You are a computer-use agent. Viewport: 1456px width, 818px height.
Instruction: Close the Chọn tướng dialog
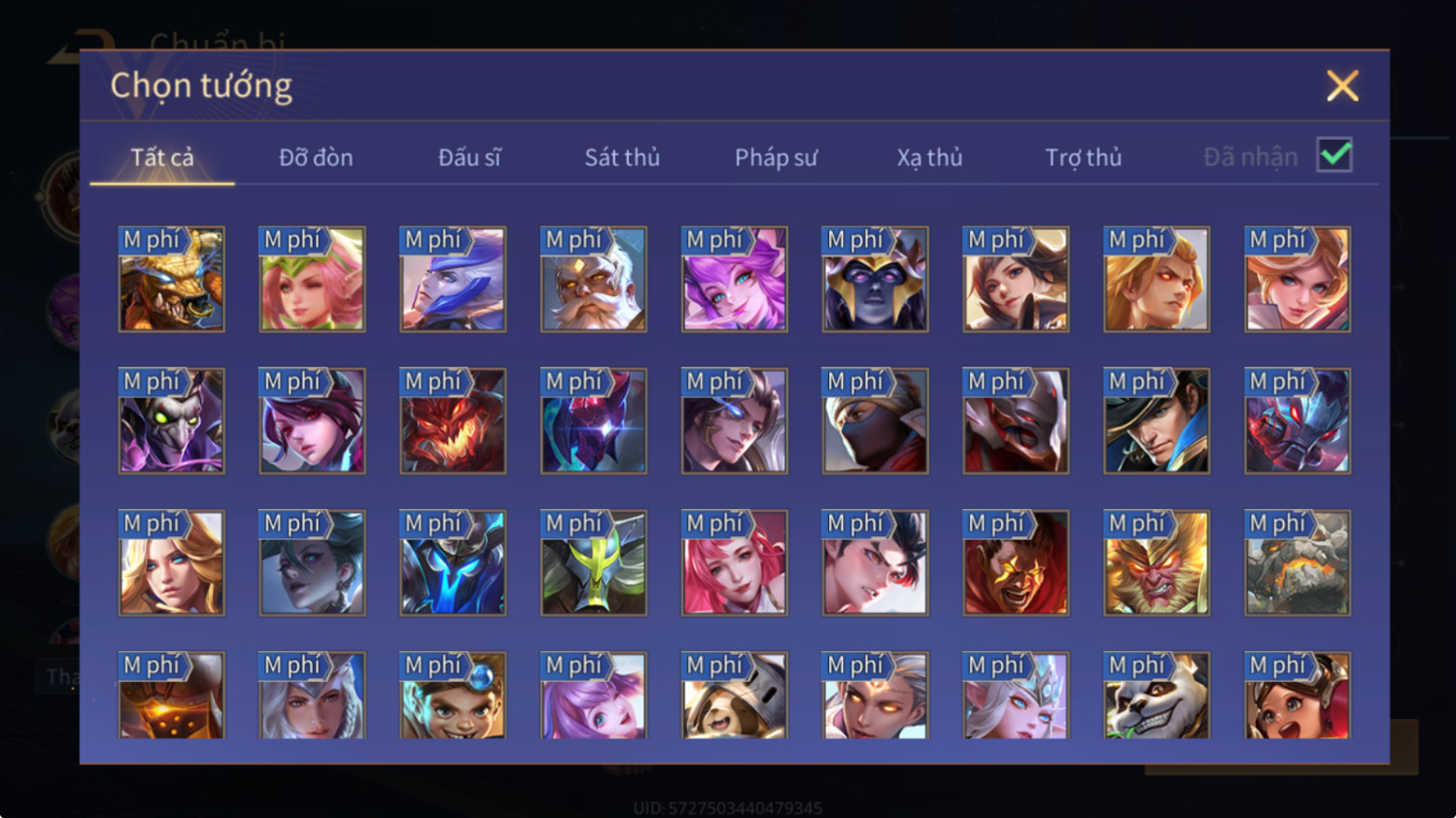(1342, 86)
